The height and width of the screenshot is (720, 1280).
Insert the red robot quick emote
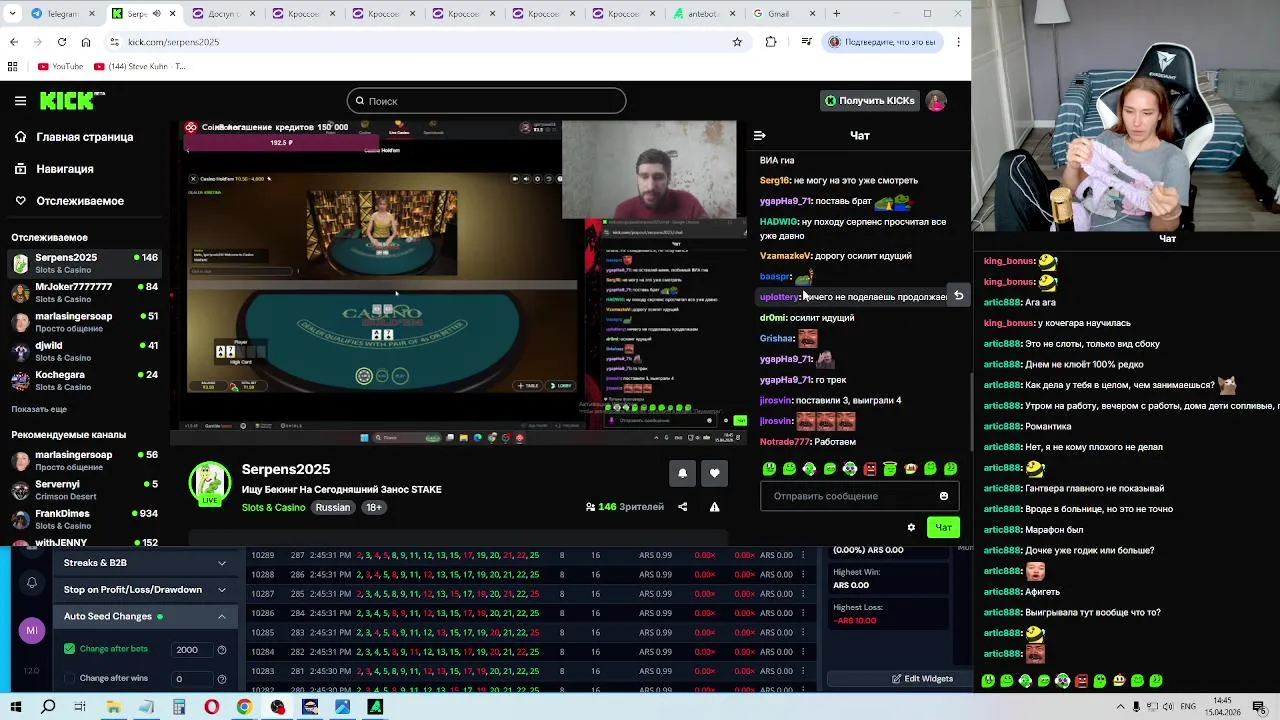[870, 468]
